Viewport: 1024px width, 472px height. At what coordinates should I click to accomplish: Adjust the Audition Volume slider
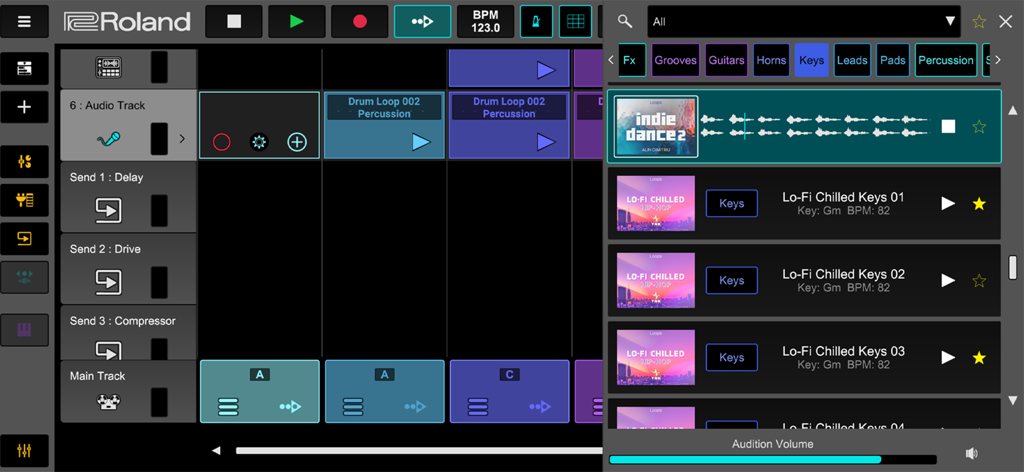773,460
